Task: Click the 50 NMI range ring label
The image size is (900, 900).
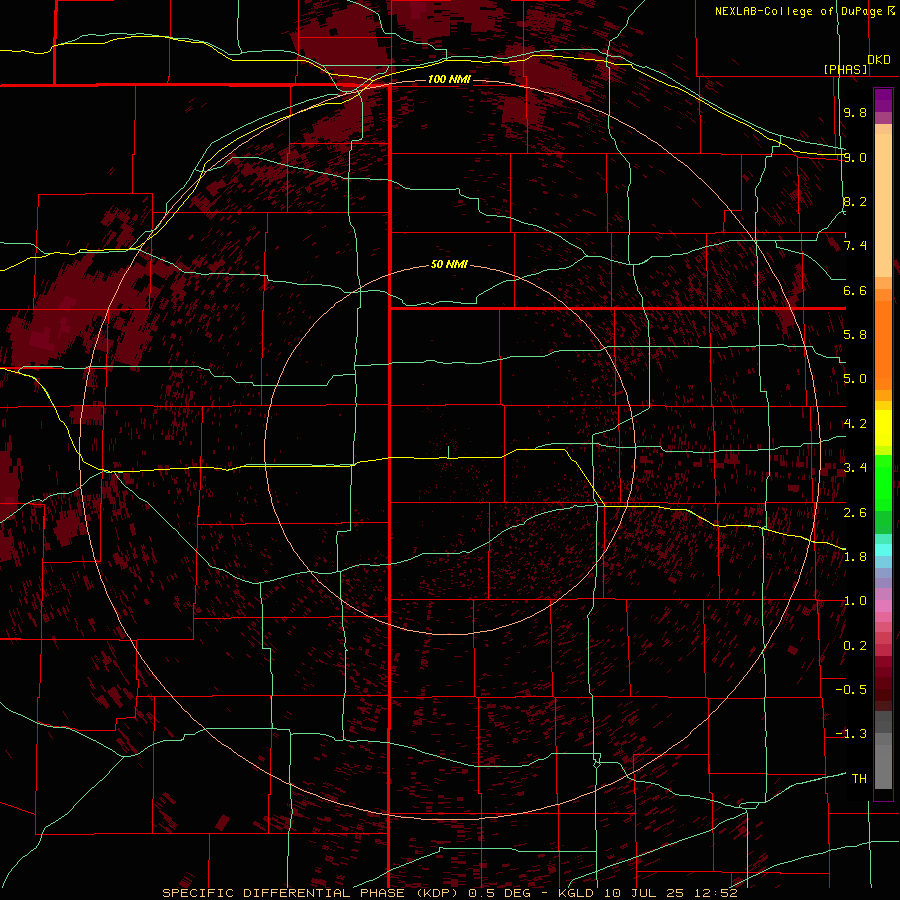Action: [449, 264]
